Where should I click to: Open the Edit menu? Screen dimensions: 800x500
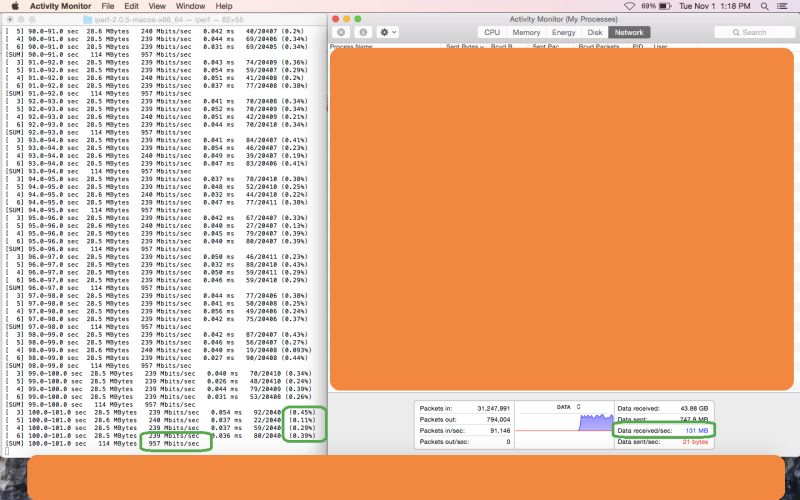coord(131,6)
